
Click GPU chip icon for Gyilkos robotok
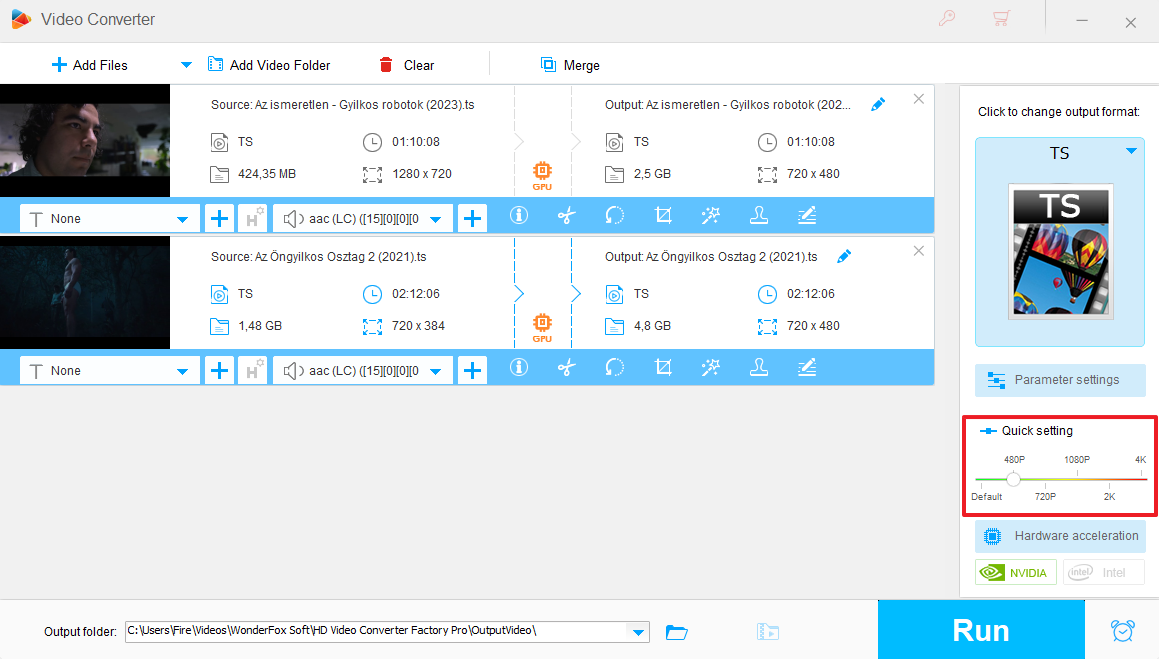pos(543,176)
